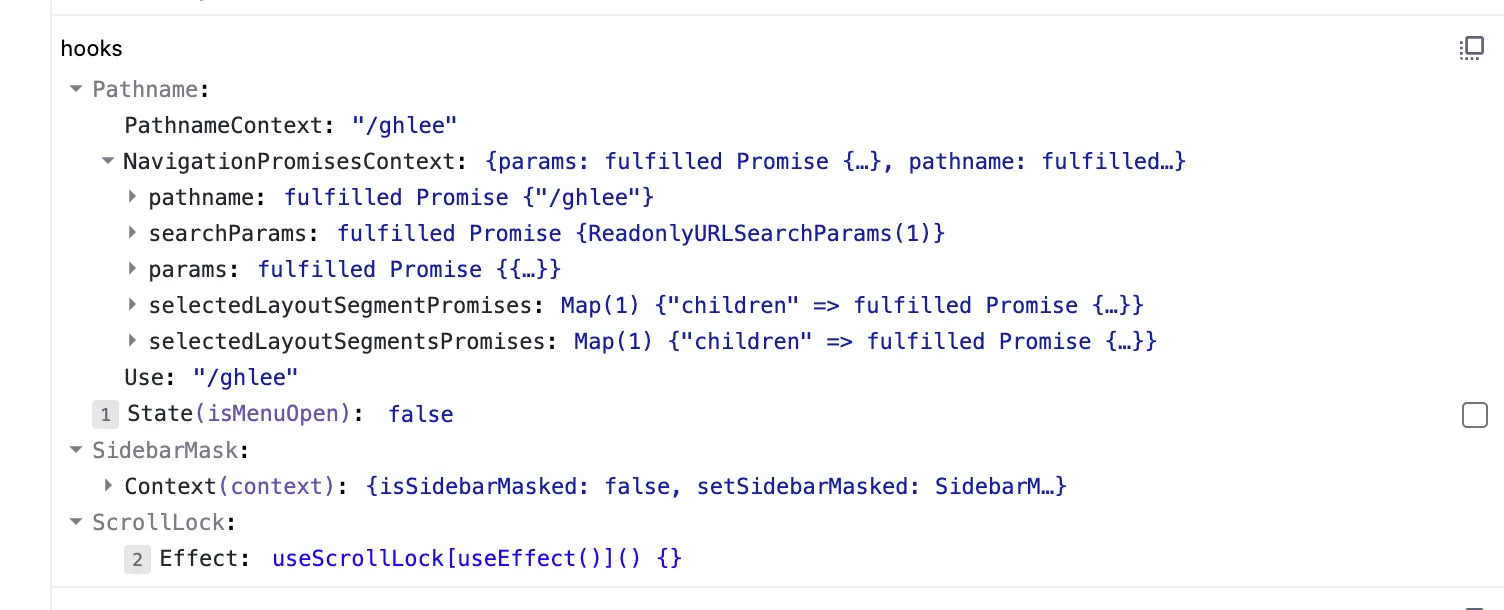Image resolution: width=1504 pixels, height=610 pixels.
Task: Toggle the isMenuOpen state checkbox
Action: tap(1474, 414)
